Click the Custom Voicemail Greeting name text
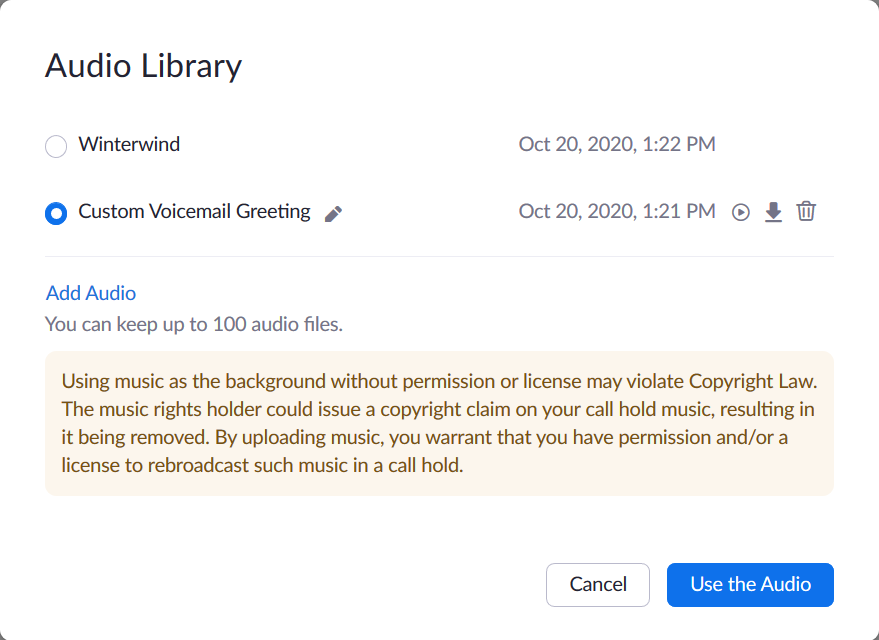The image size is (879, 640). click(194, 212)
